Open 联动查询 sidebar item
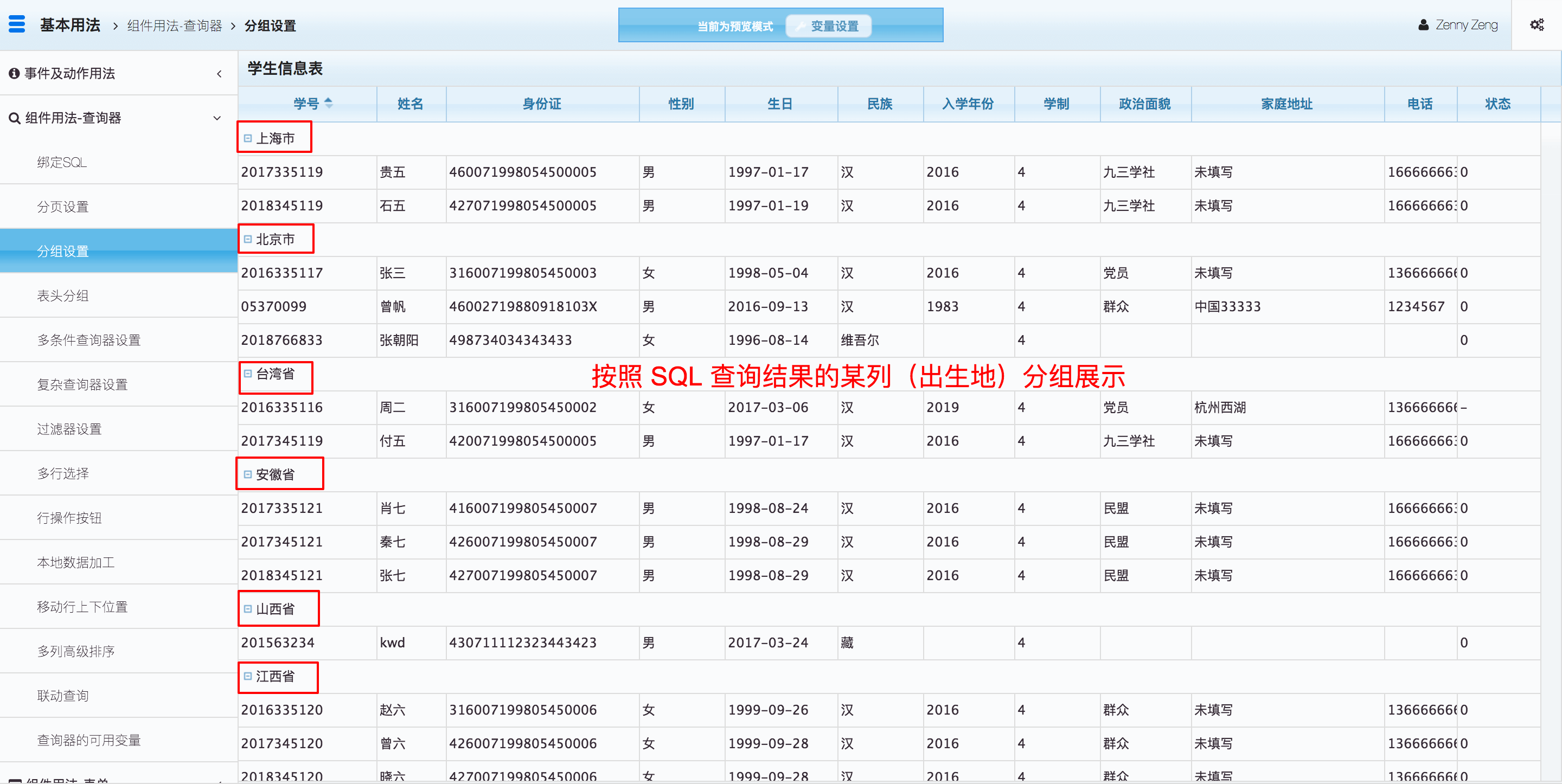This screenshot has height=784, width=1562. tap(62, 696)
